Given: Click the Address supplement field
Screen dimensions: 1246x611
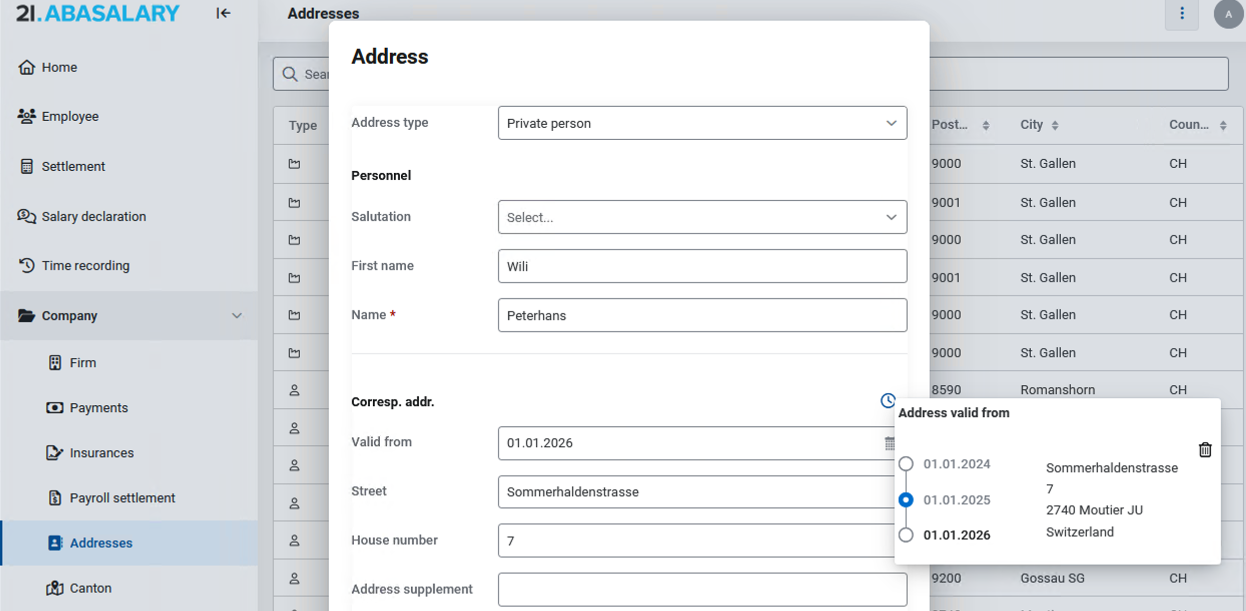Looking at the screenshot, I should [x=702, y=589].
